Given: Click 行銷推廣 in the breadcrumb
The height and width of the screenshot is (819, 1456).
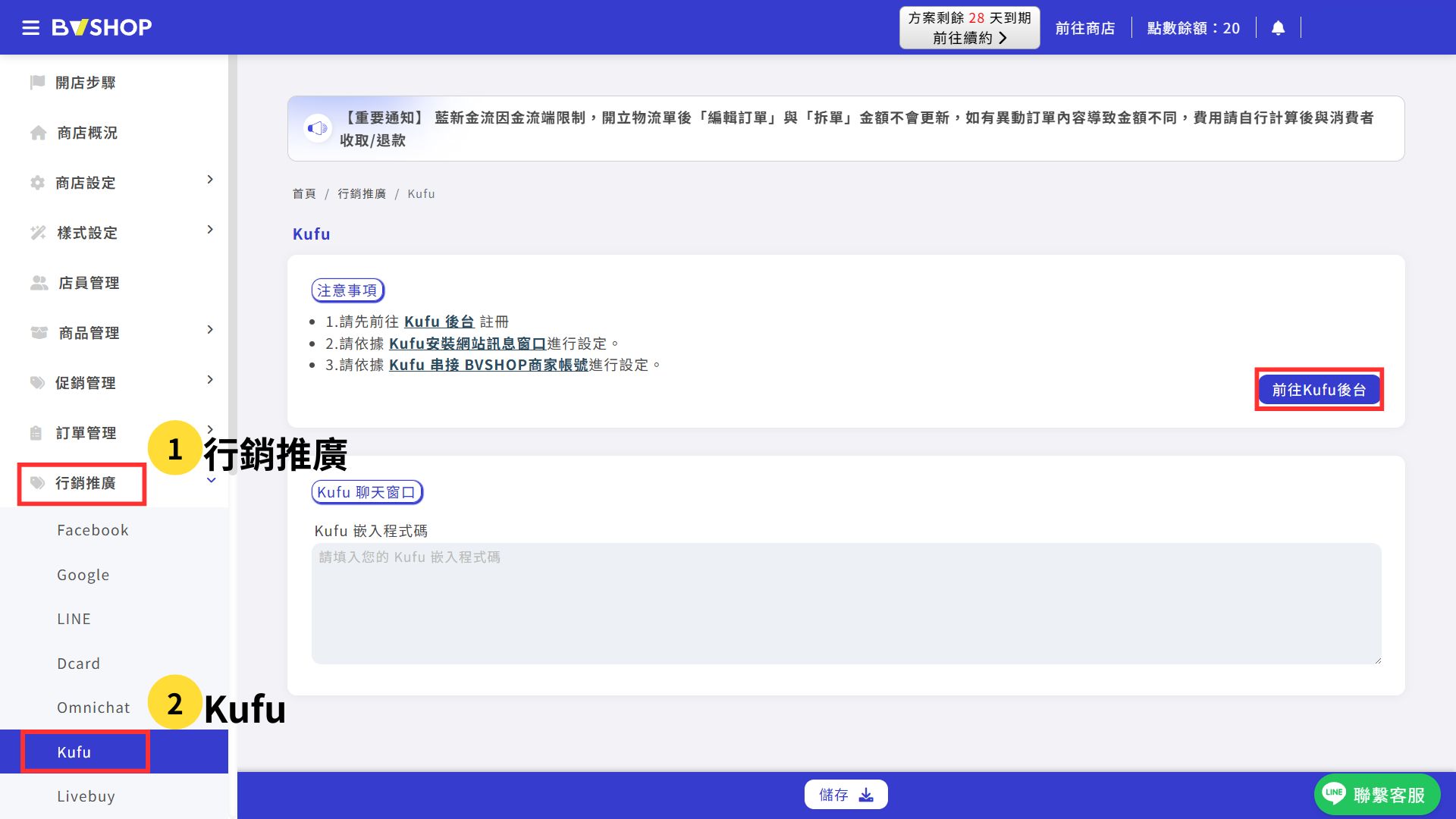Looking at the screenshot, I should (362, 194).
